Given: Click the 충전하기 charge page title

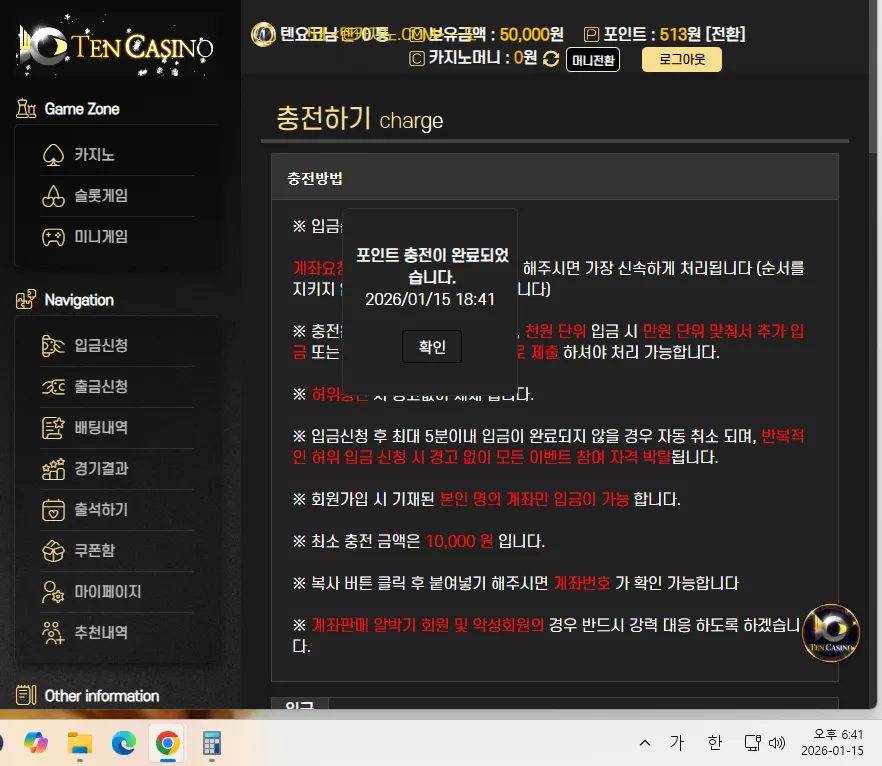Looking at the screenshot, I should pyautogui.click(x=359, y=119).
